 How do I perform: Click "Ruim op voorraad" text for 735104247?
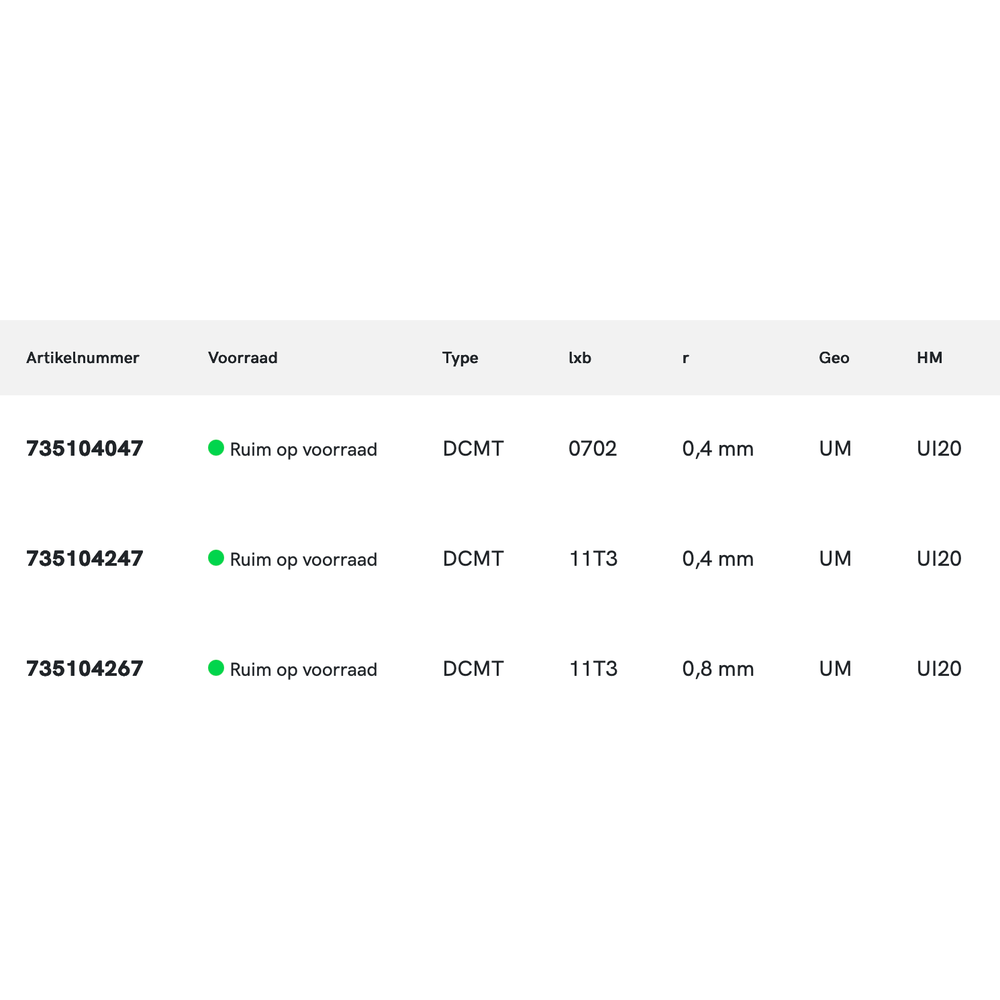point(303,560)
